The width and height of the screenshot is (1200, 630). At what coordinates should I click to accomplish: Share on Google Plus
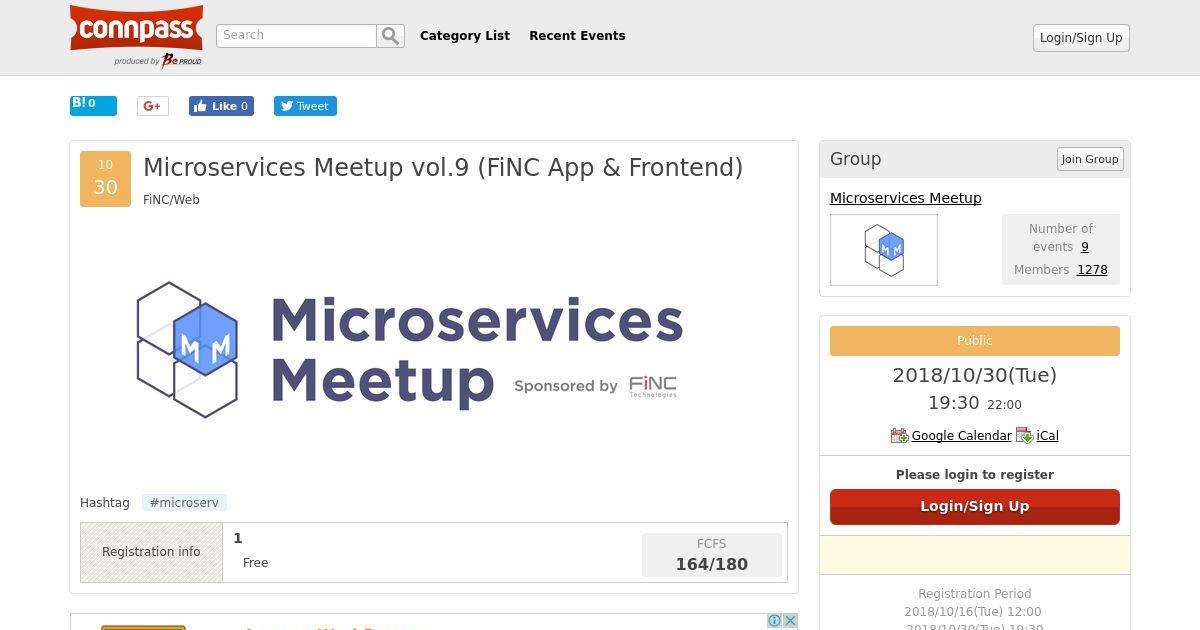point(152,106)
